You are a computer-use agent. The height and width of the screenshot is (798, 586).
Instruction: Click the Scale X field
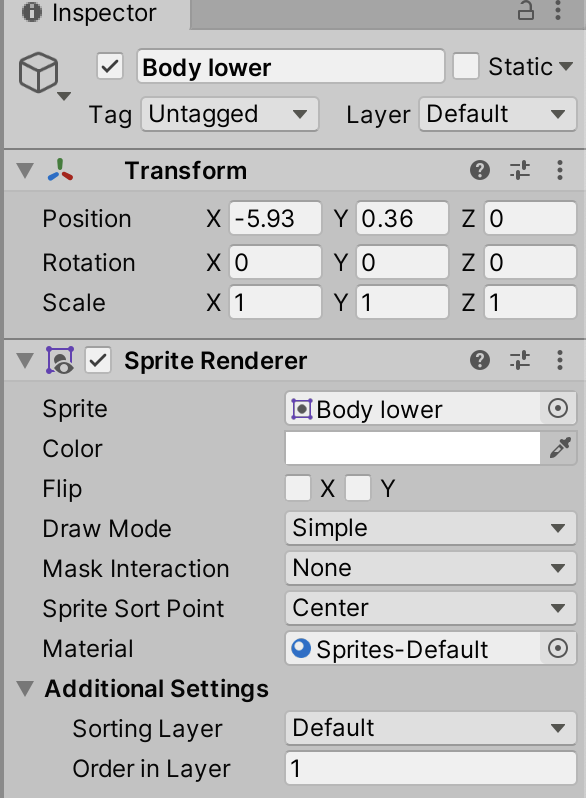275,302
